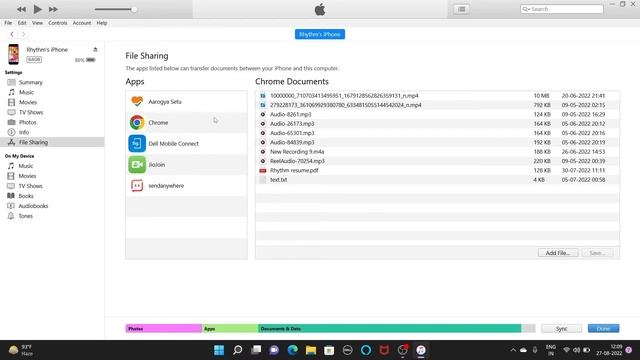Open the Windows Start menu
The image size is (640, 360).
219,350
